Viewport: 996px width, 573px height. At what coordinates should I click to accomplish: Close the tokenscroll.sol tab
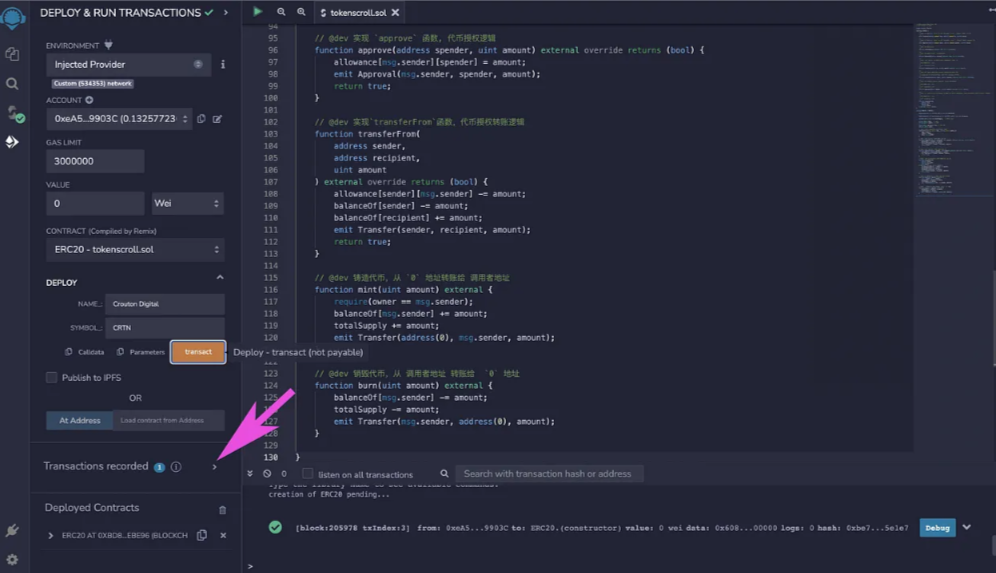(x=395, y=13)
